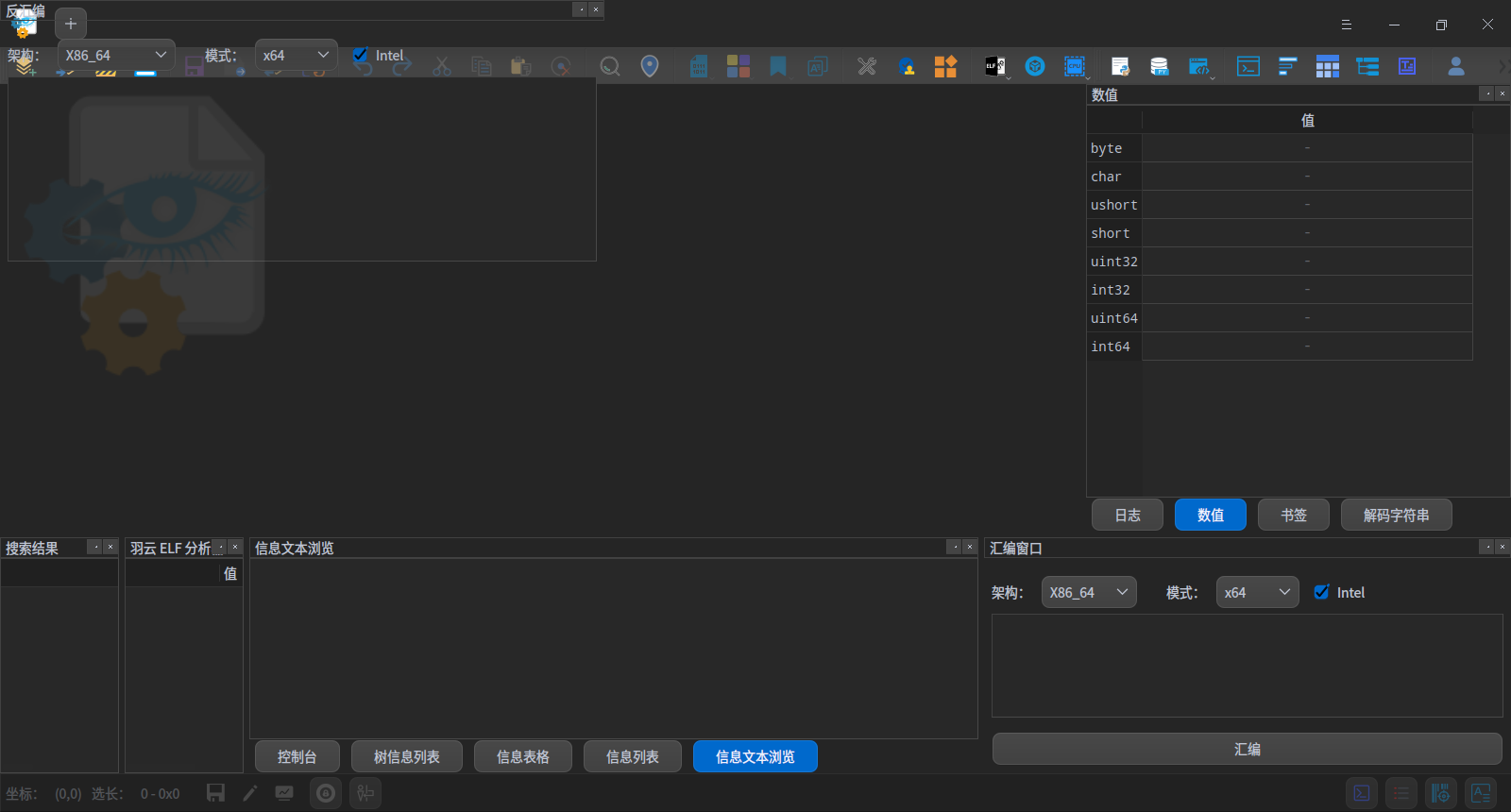The width and height of the screenshot is (1511, 812).
Task: Click the 汇编 assemble button
Action: coord(1247,749)
